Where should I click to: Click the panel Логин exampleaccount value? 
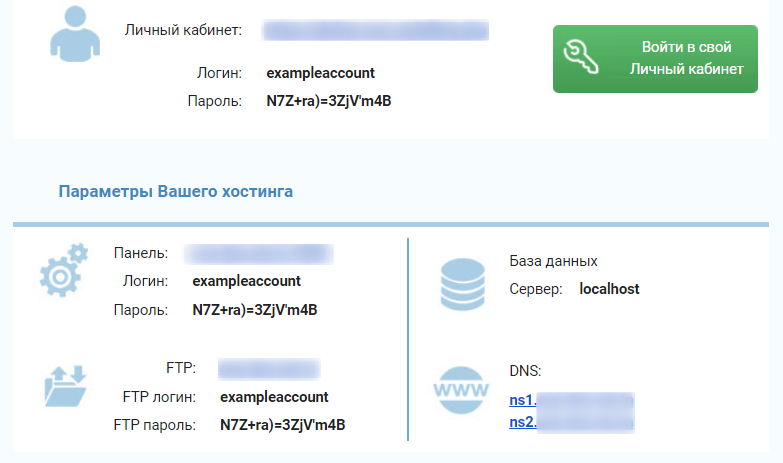[246, 281]
